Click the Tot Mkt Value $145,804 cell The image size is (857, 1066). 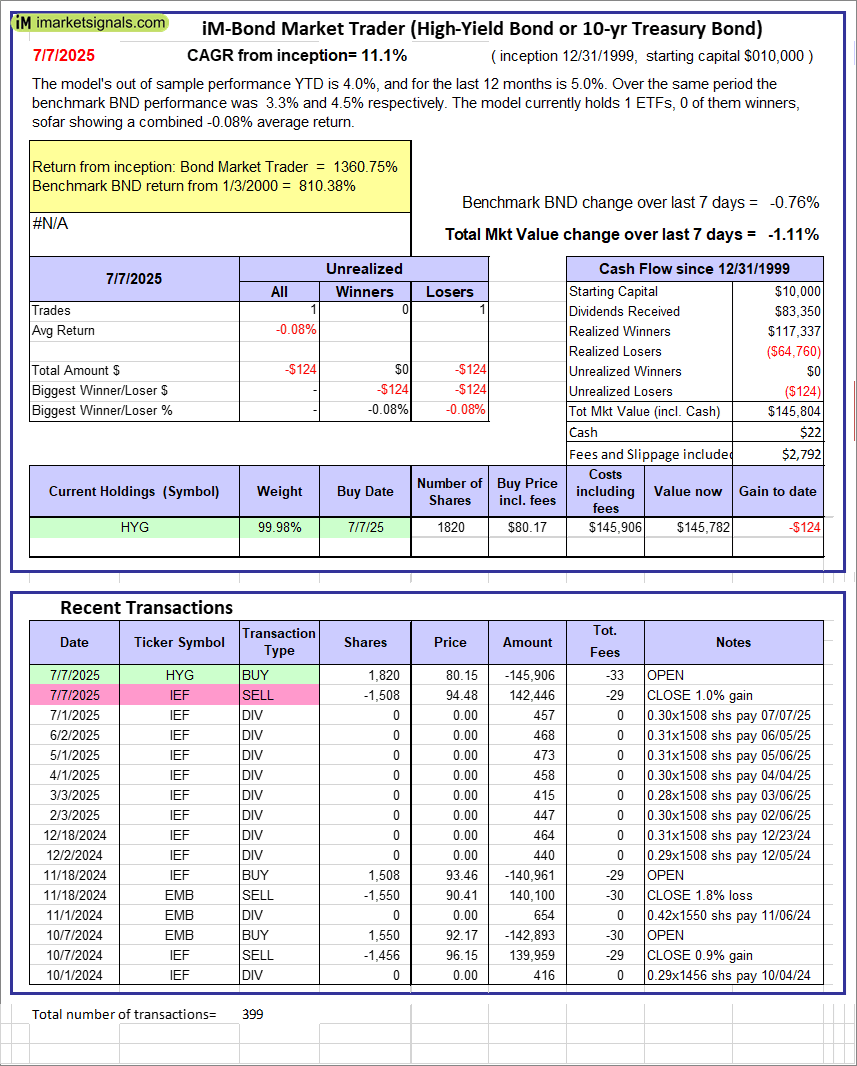pos(778,411)
